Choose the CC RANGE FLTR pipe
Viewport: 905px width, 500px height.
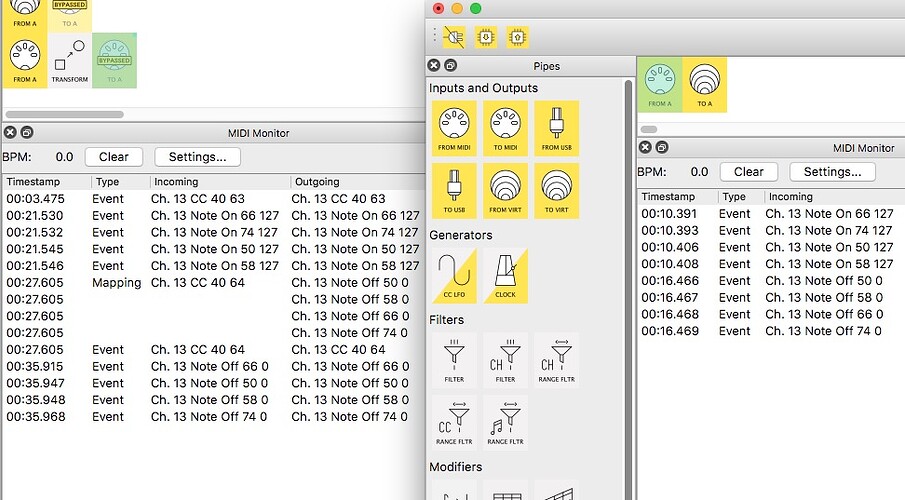click(454, 423)
